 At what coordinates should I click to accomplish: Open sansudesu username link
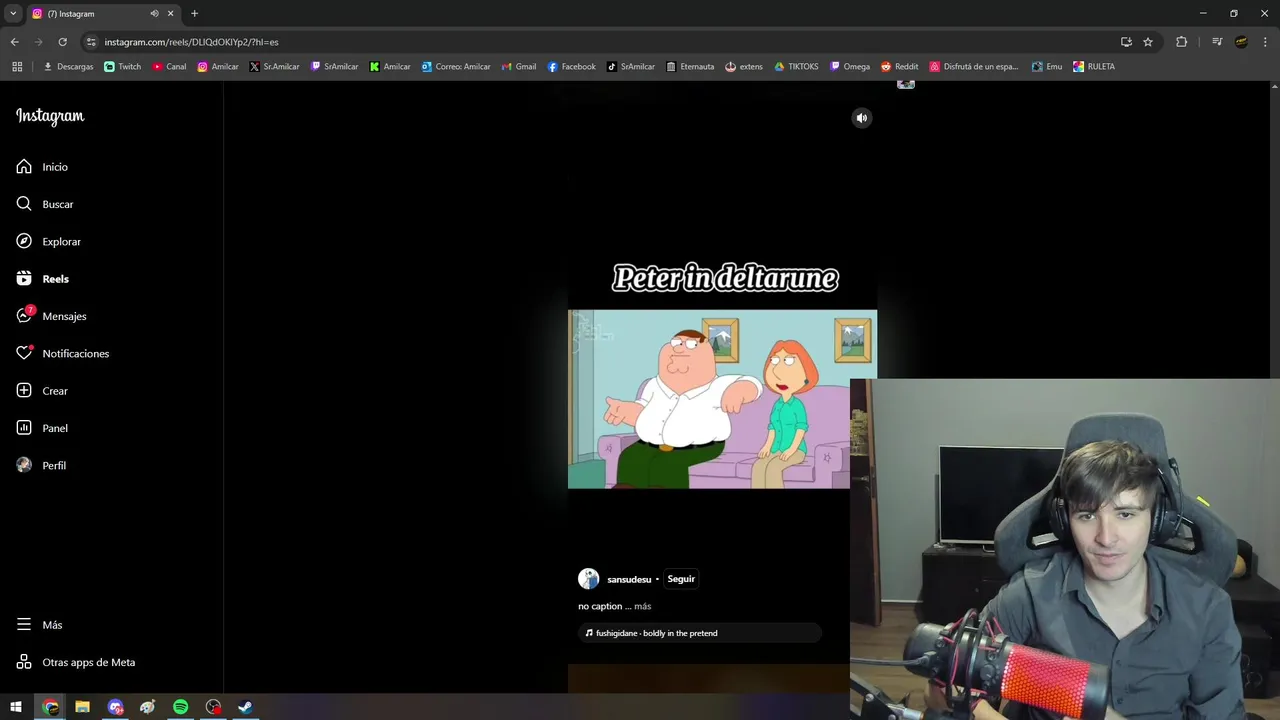[629, 580]
